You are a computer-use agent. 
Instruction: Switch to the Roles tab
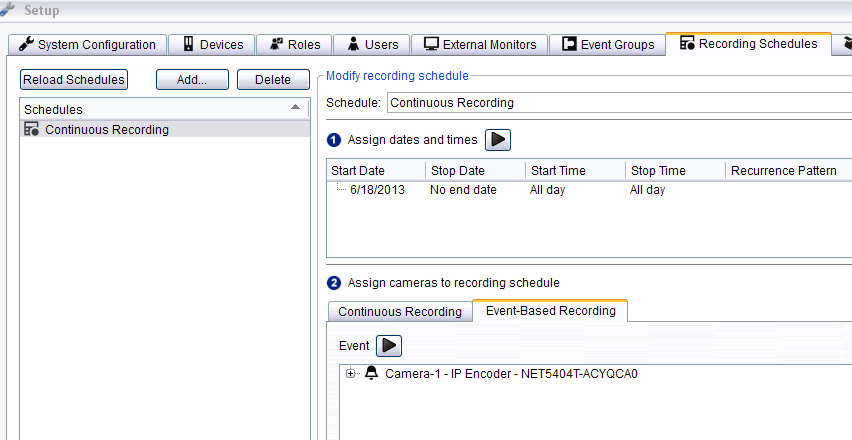point(295,44)
